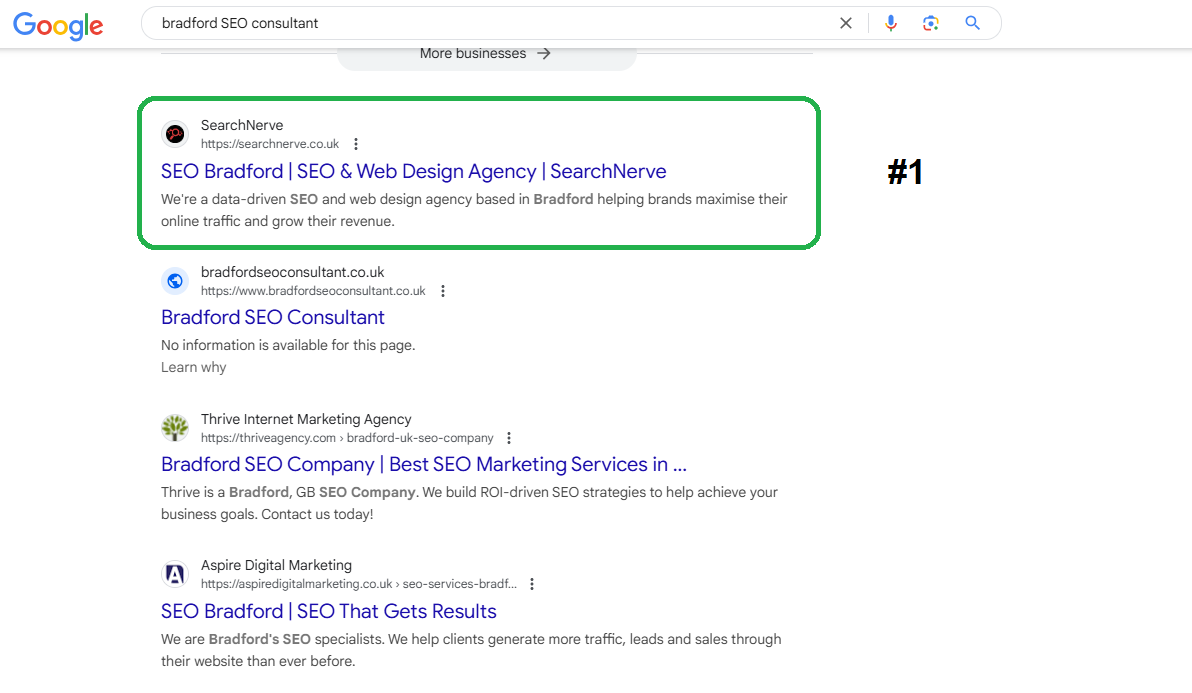This screenshot has height=693, width=1192.
Task: Open three-dot menu beside thriveagency.com URL
Action: point(509,438)
